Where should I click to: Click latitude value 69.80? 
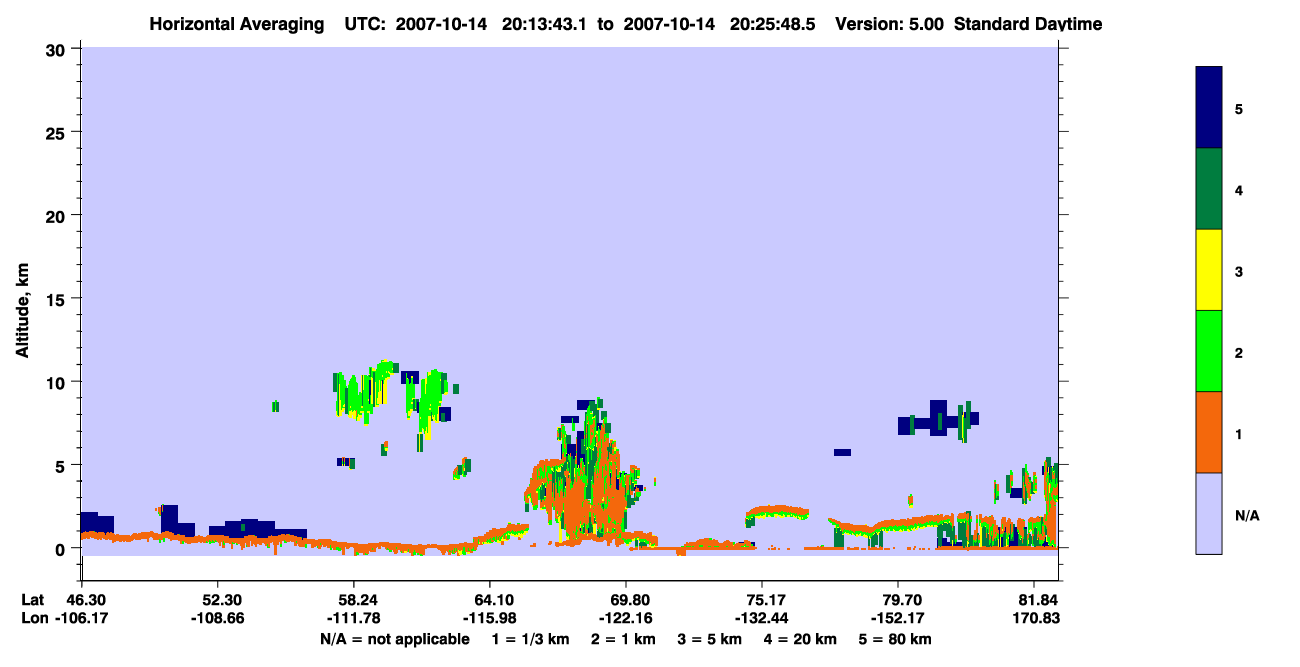[626, 600]
